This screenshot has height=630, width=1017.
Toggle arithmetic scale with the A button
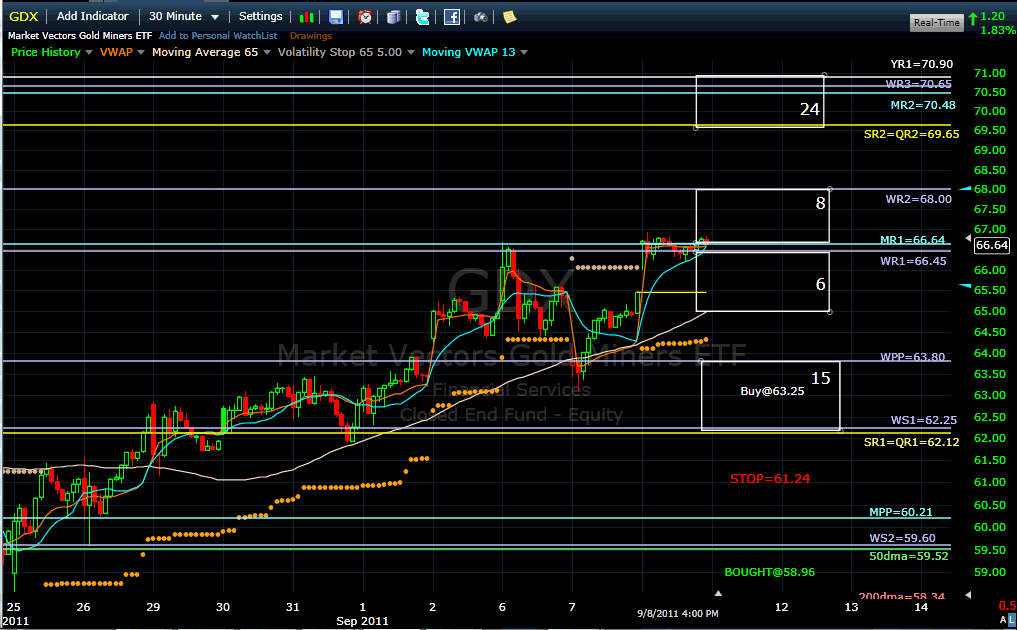coord(1003,620)
